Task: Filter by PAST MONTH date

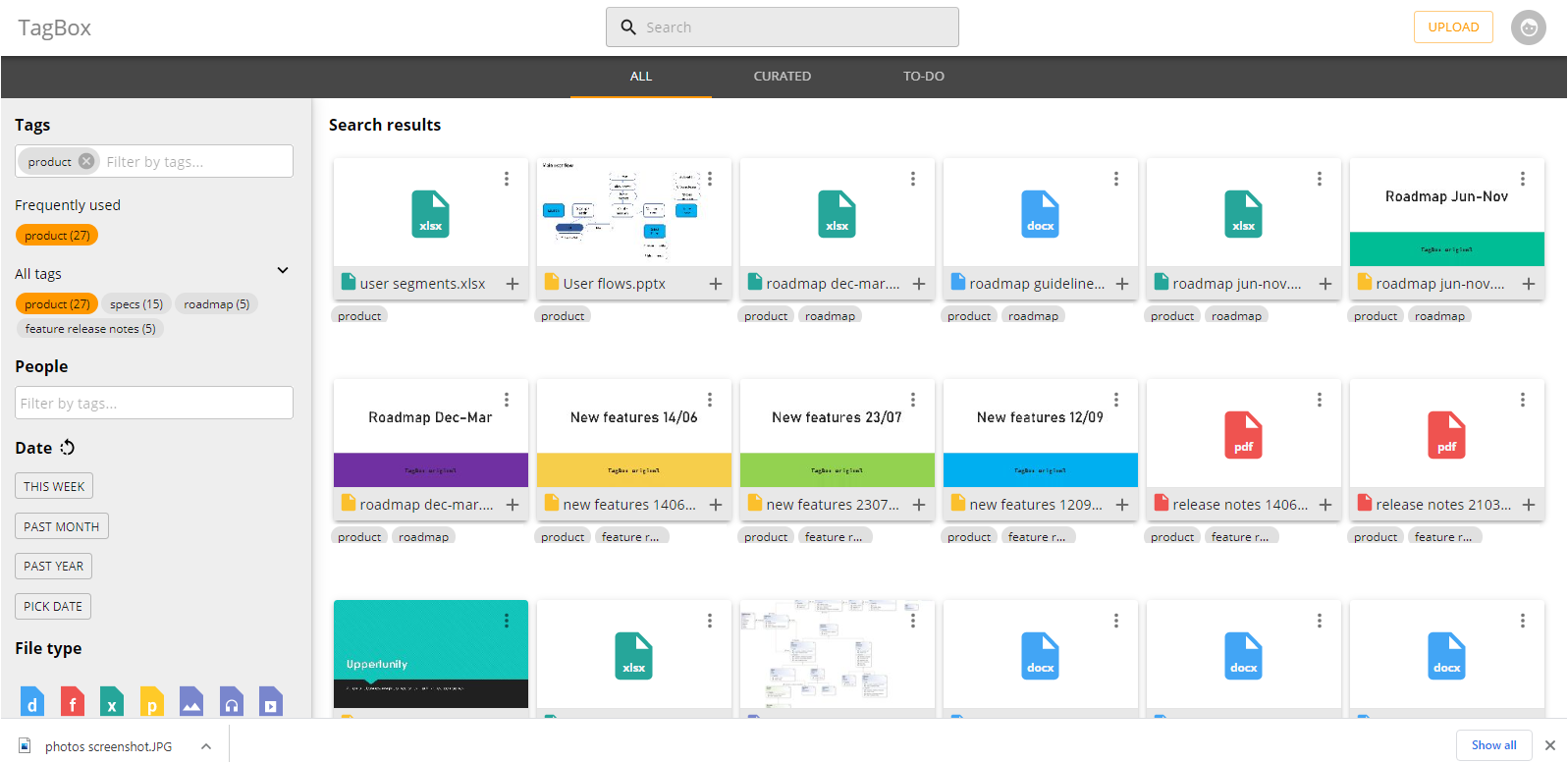Action: click(x=62, y=526)
